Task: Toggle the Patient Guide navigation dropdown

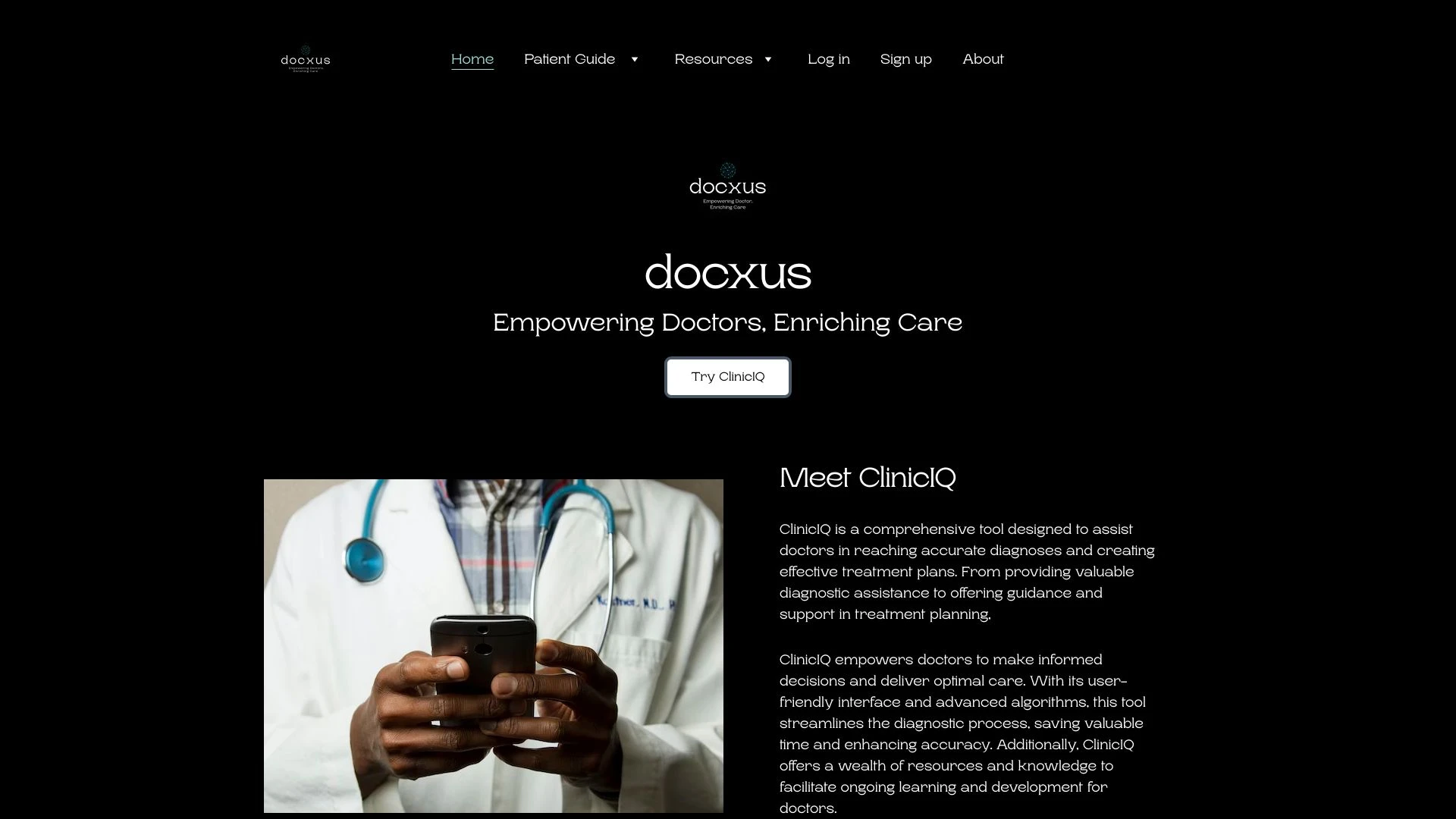Action: (634, 59)
